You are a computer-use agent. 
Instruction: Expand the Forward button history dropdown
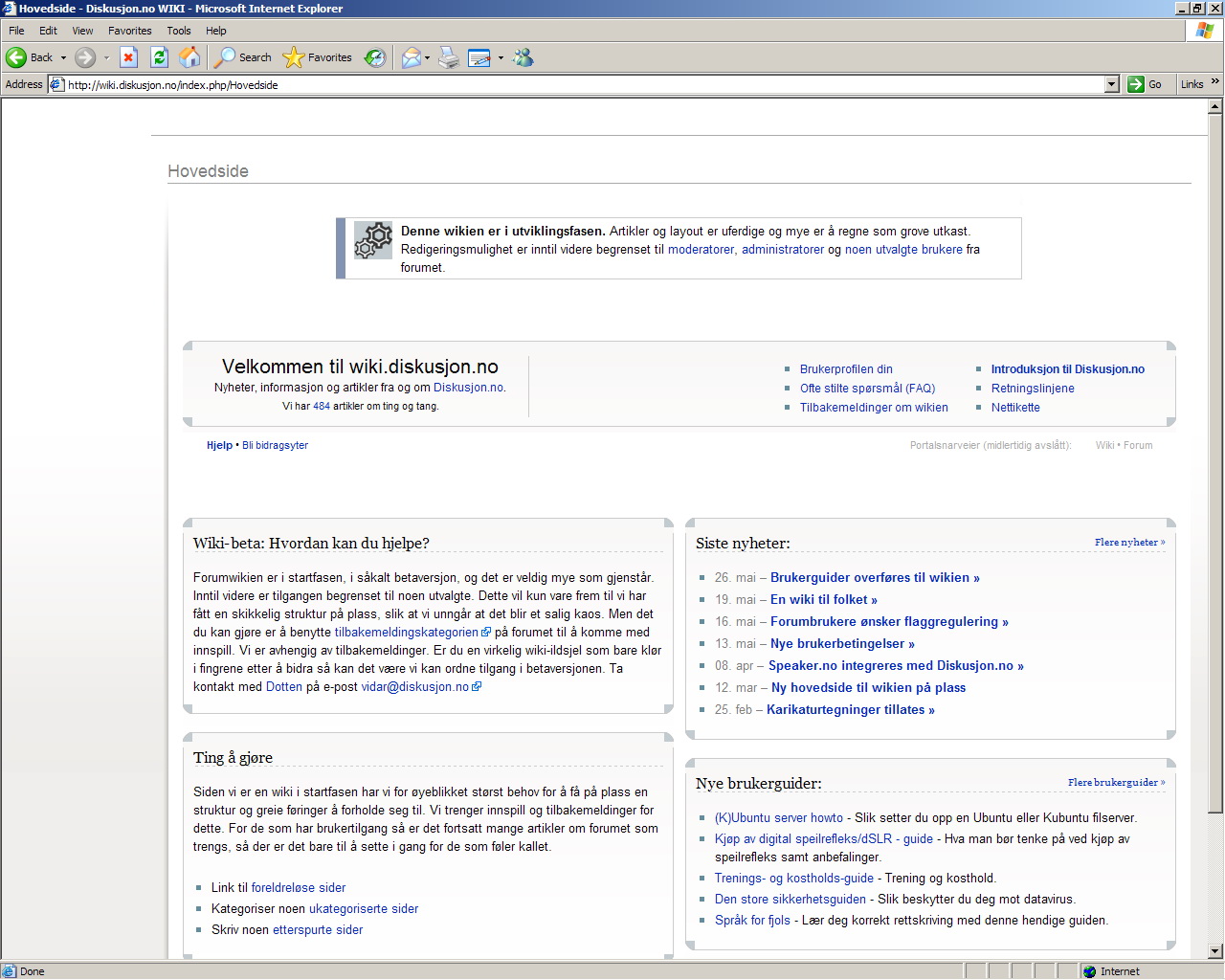point(106,57)
